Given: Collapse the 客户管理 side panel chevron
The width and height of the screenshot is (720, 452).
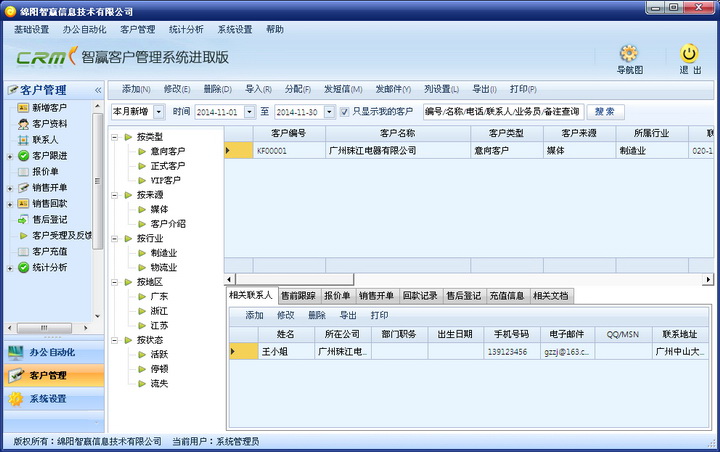Looking at the screenshot, I should tap(98, 90).
